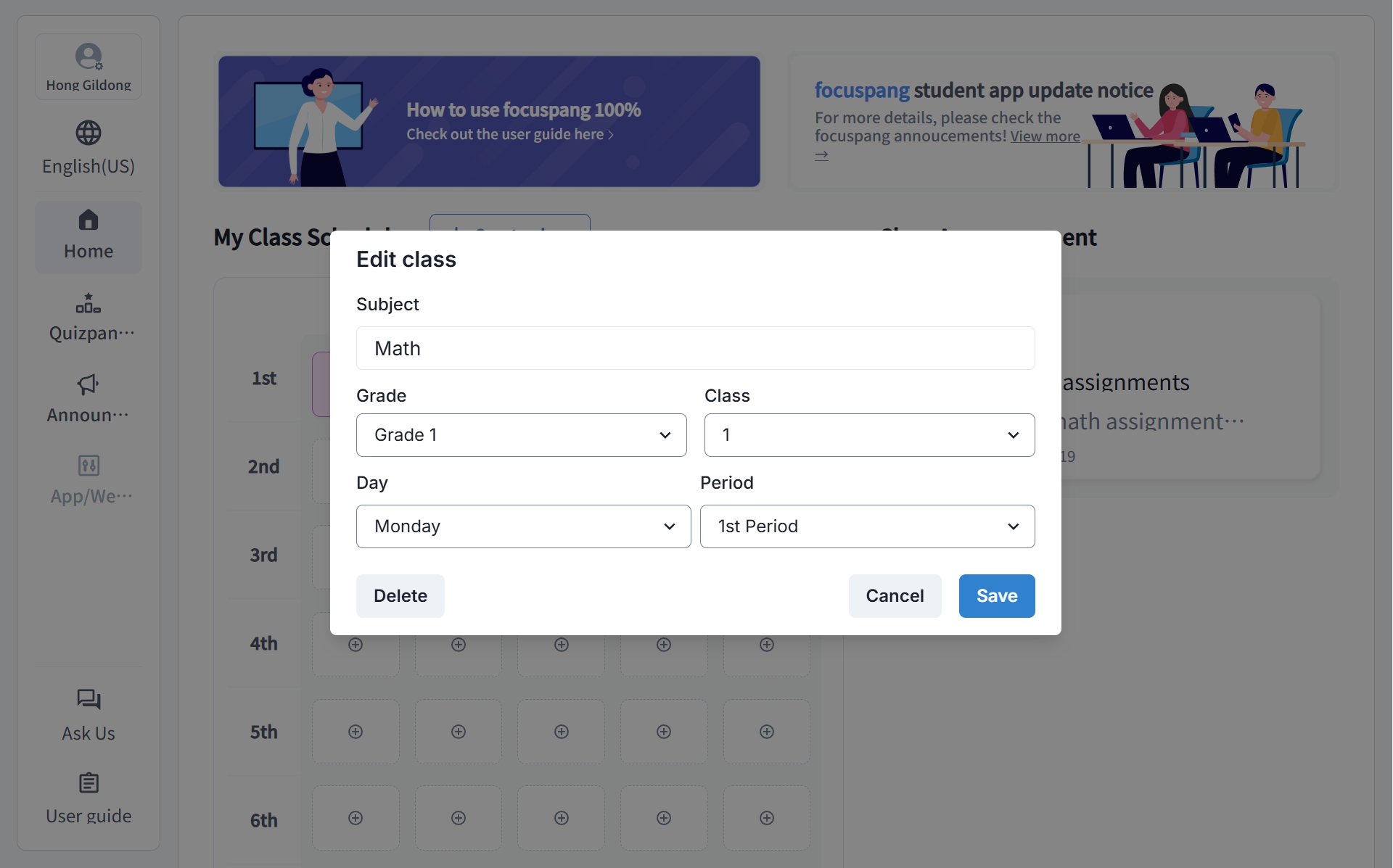Cancel the Edit class dialog
Viewport: 1393px width, 868px height.
click(x=895, y=596)
